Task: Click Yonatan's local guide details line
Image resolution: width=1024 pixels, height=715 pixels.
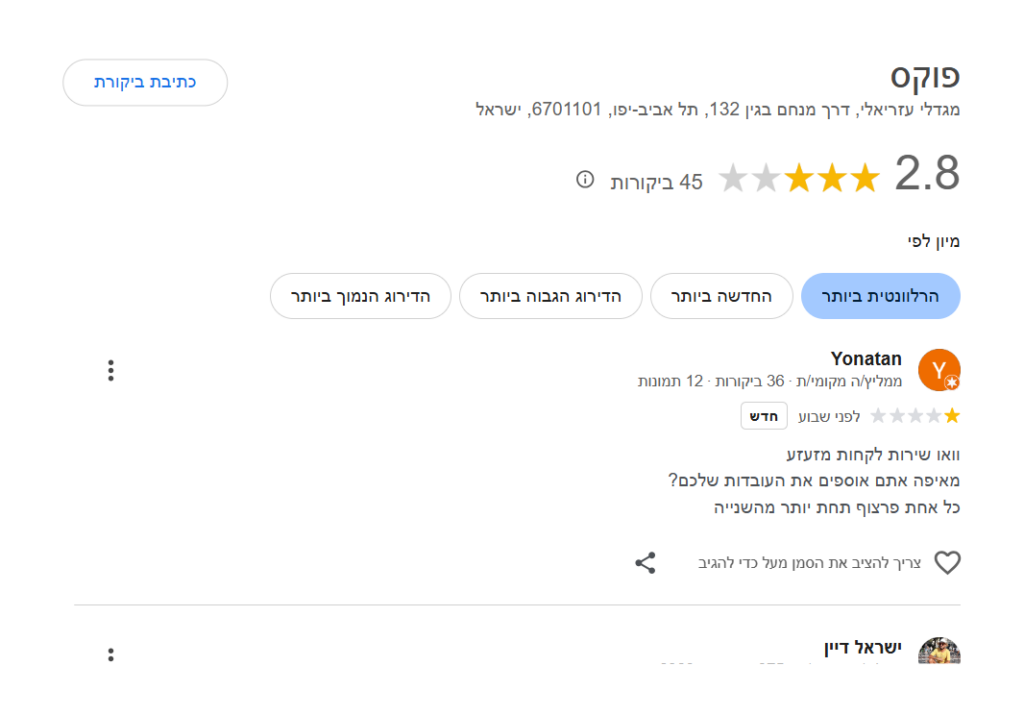Action: [x=770, y=381]
